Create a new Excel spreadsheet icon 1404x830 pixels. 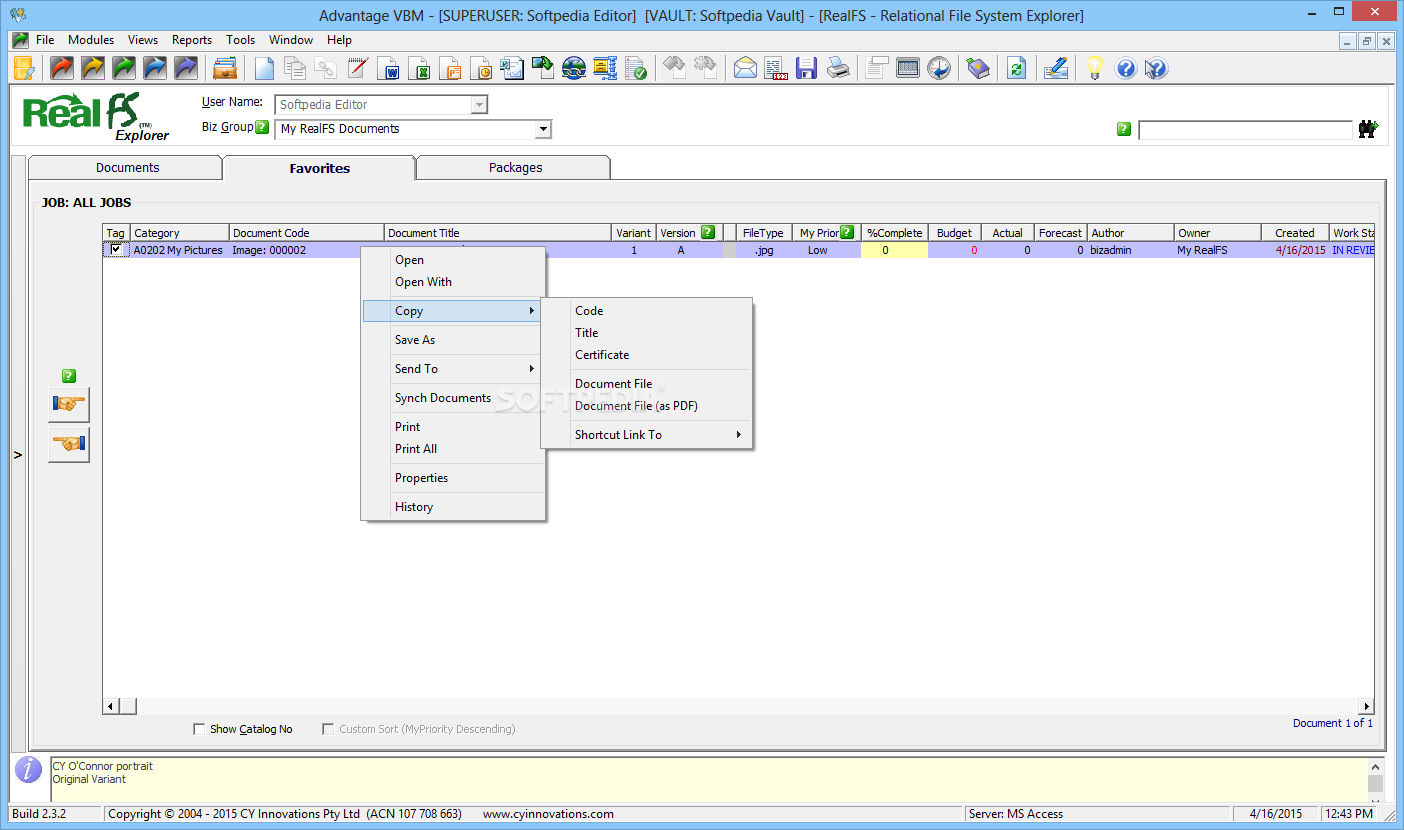click(x=419, y=68)
